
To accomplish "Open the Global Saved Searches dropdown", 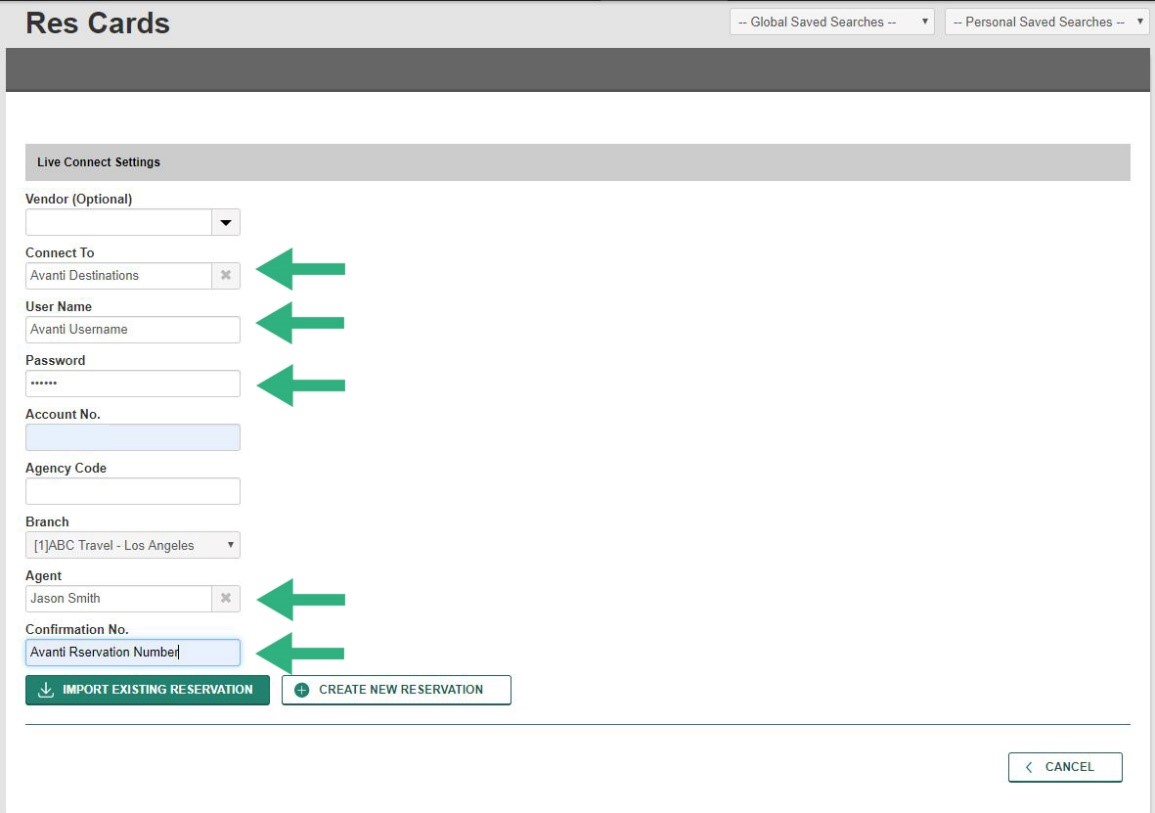I will tap(830, 21).
